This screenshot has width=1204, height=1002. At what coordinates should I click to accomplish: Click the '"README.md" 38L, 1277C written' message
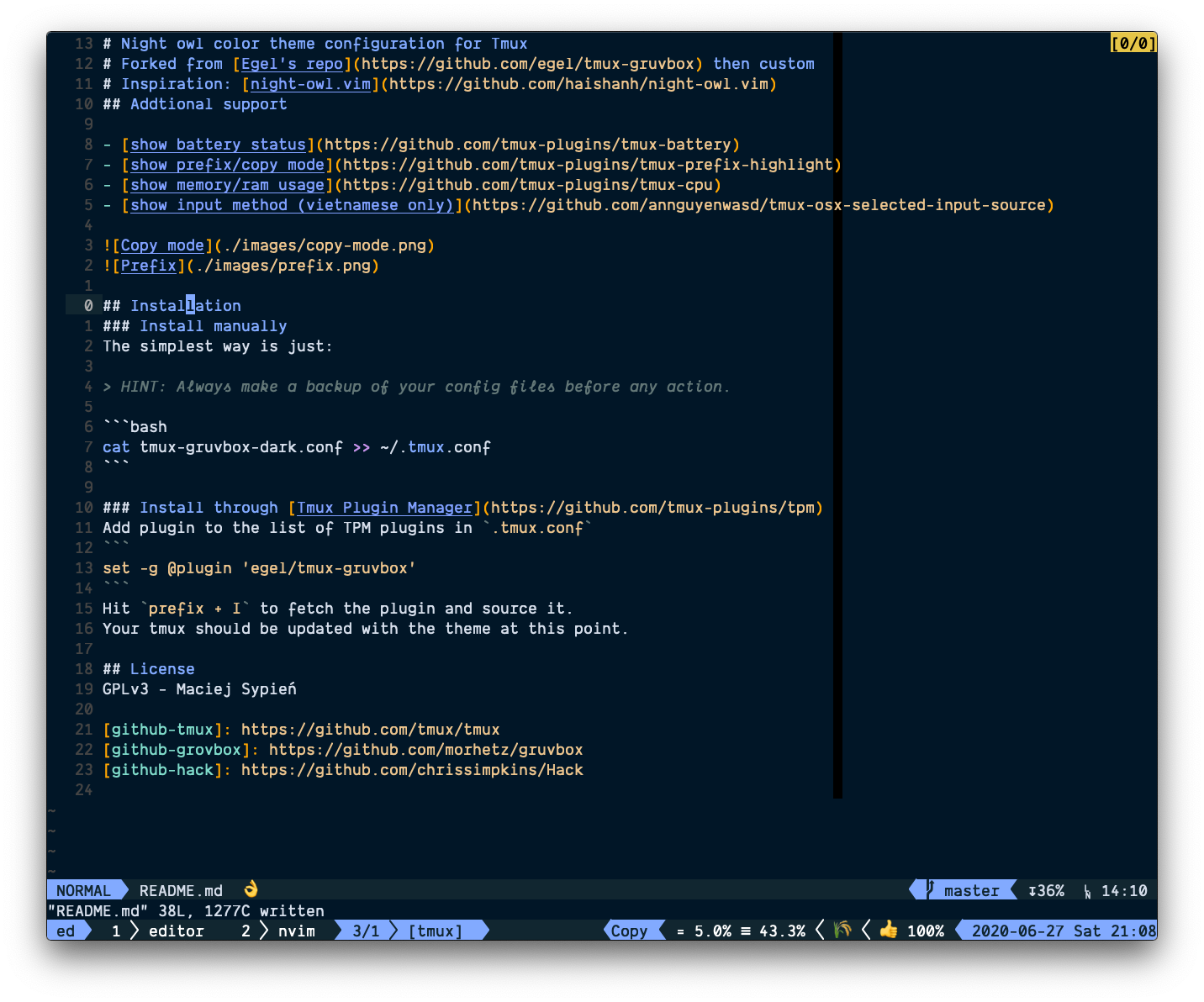click(x=186, y=910)
